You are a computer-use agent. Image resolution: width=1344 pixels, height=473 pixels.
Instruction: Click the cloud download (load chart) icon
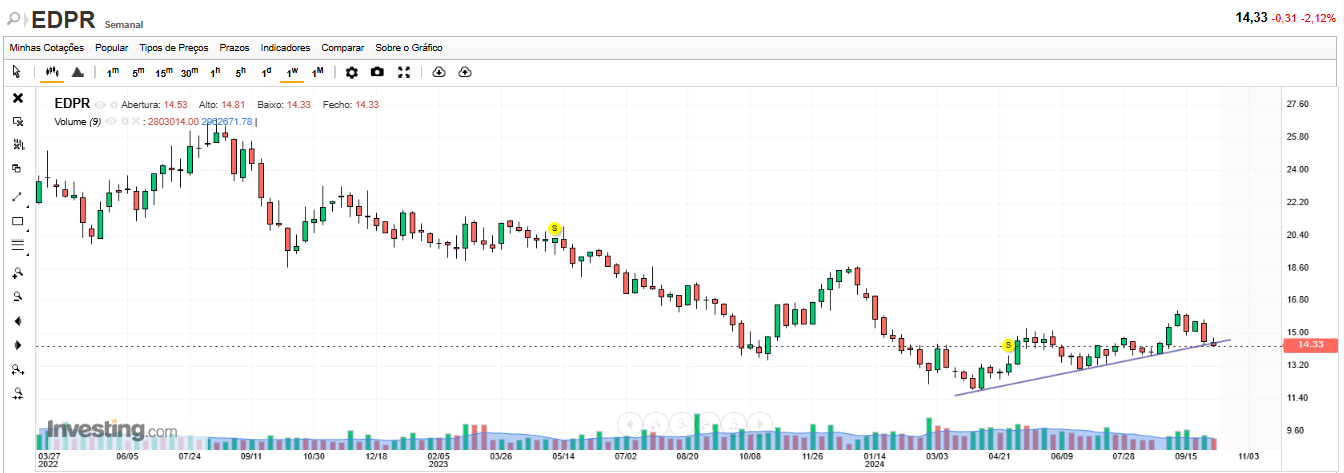pos(439,72)
